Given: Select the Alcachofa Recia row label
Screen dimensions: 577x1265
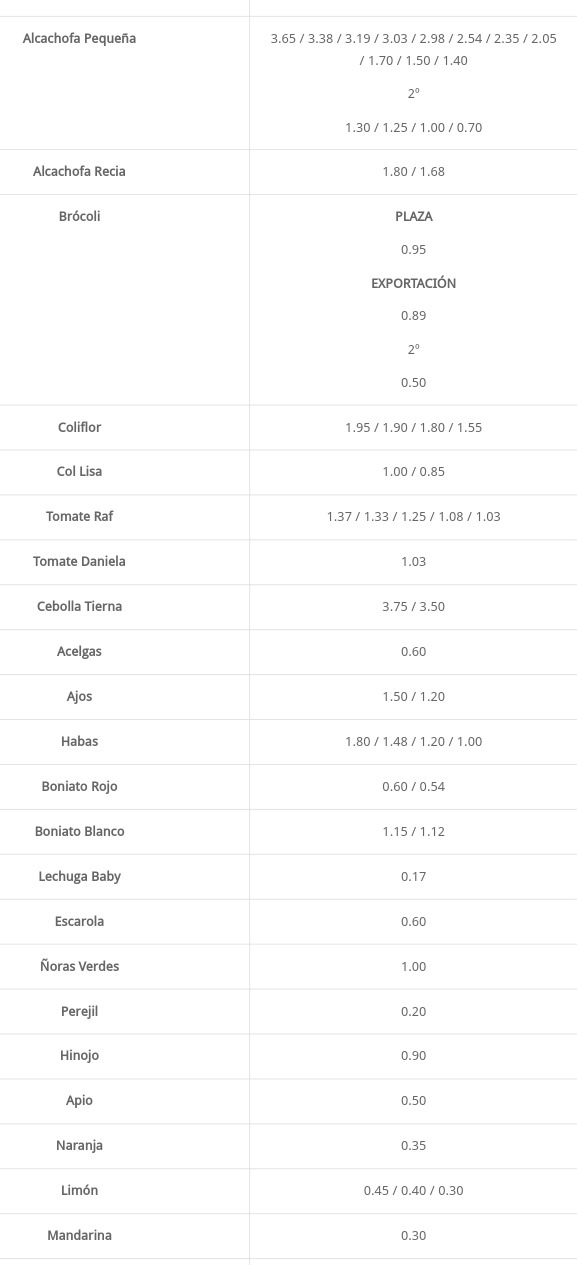Looking at the screenshot, I should point(79,171).
